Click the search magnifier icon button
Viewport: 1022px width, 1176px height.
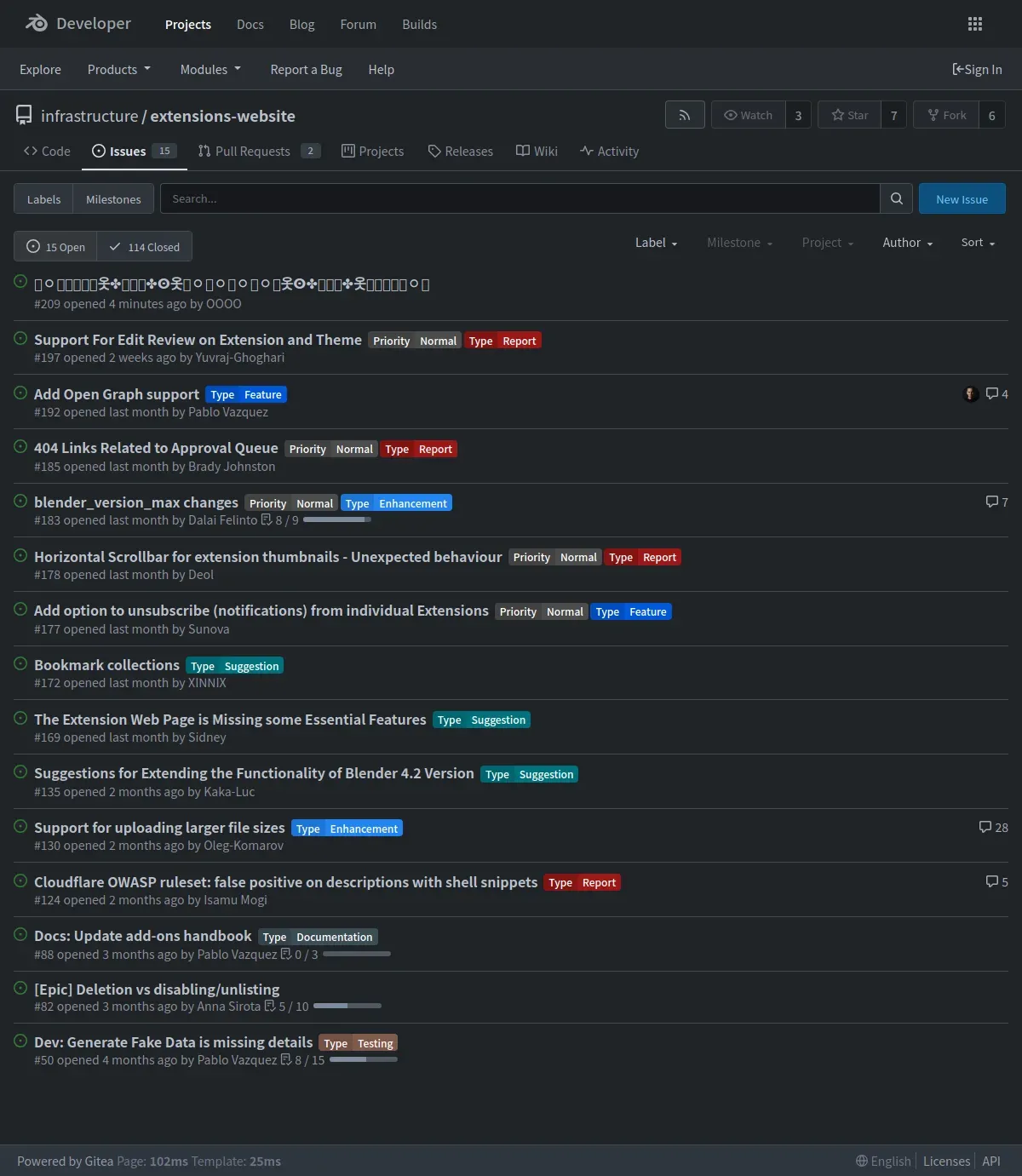tap(896, 198)
